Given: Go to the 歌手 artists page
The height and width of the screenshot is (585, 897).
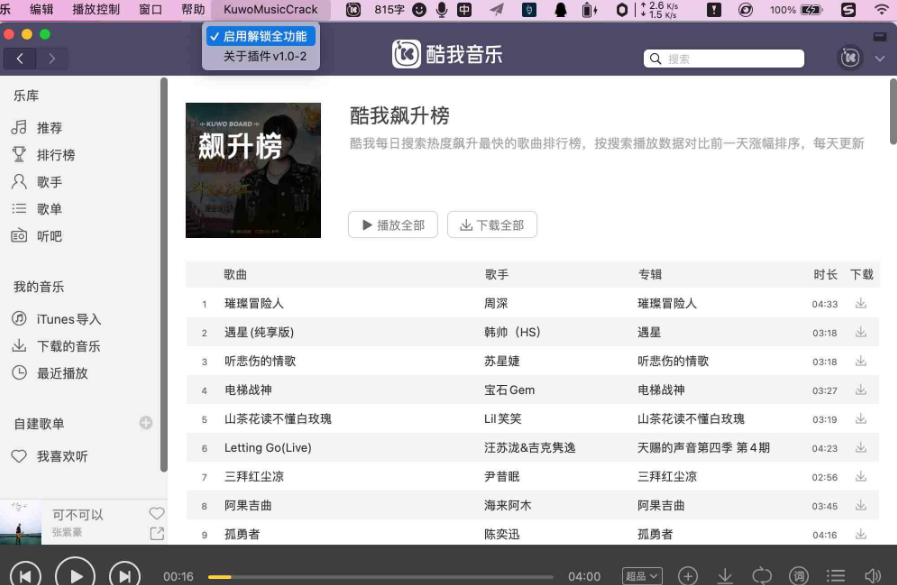Looking at the screenshot, I should coord(49,182).
